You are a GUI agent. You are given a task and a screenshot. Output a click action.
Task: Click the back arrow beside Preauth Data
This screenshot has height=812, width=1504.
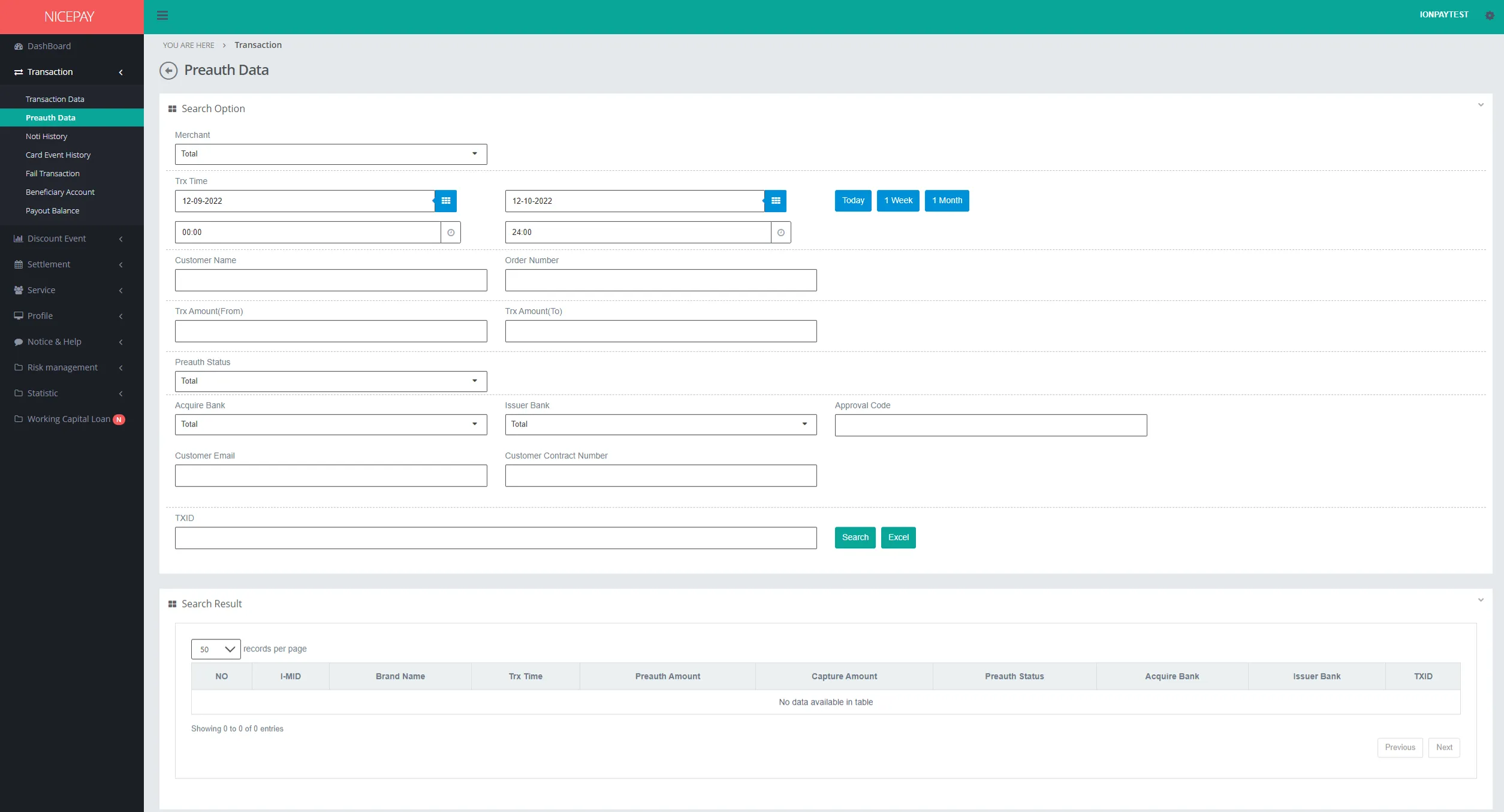[168, 71]
